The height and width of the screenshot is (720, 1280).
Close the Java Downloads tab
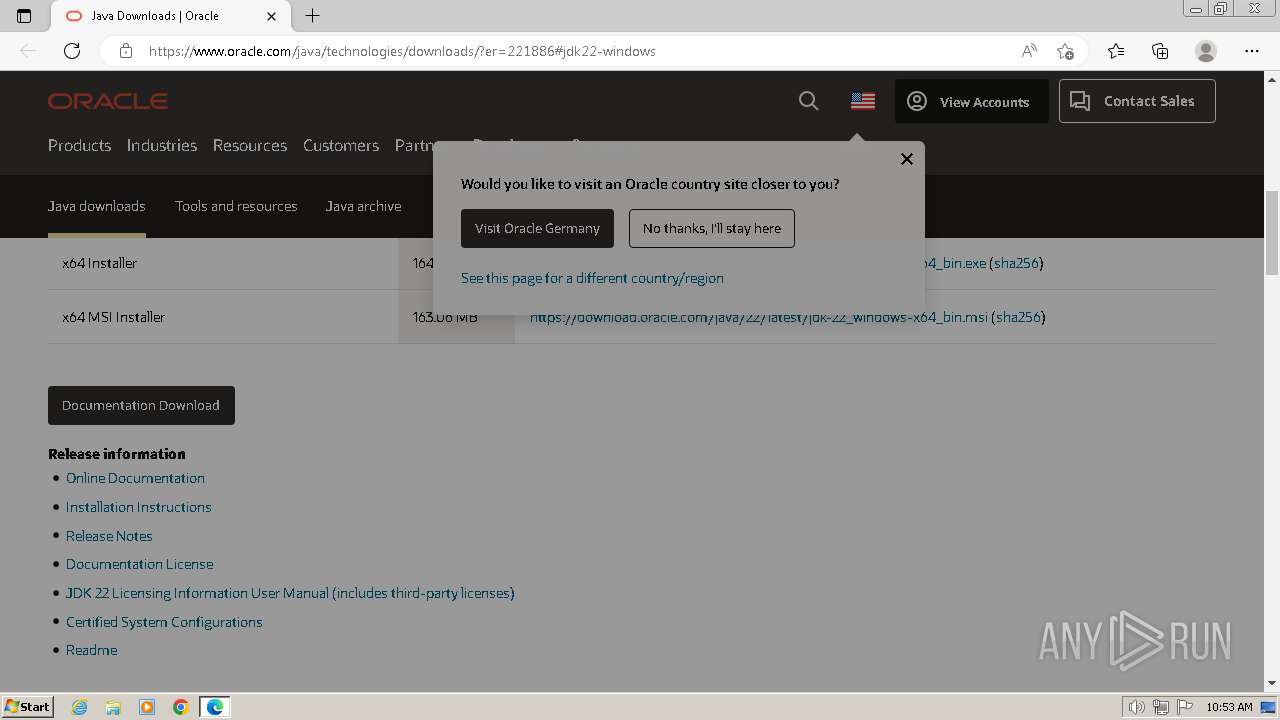272,16
